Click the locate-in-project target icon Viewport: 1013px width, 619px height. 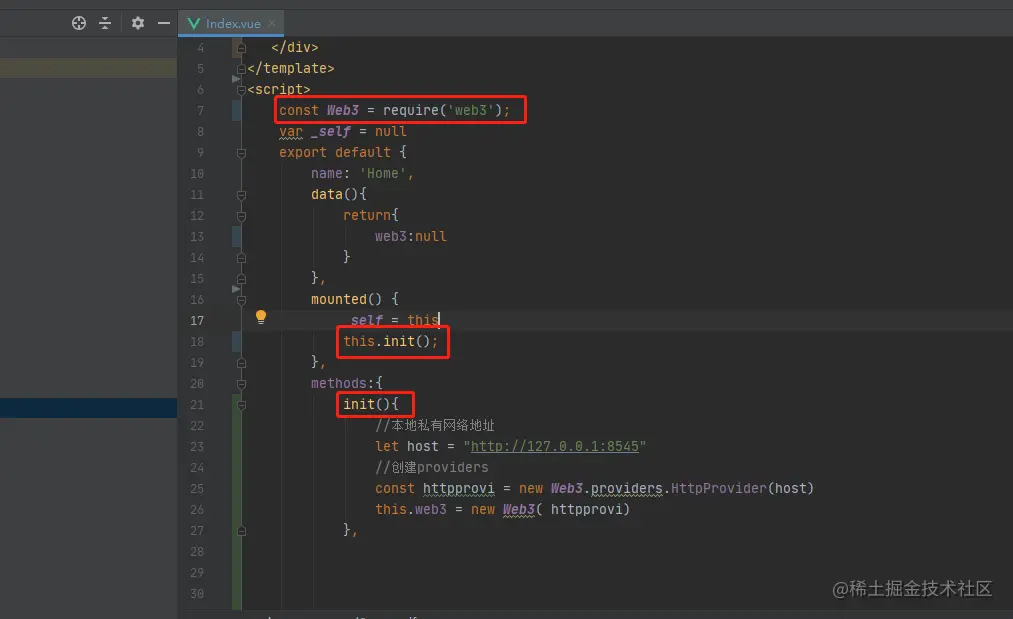pos(79,23)
